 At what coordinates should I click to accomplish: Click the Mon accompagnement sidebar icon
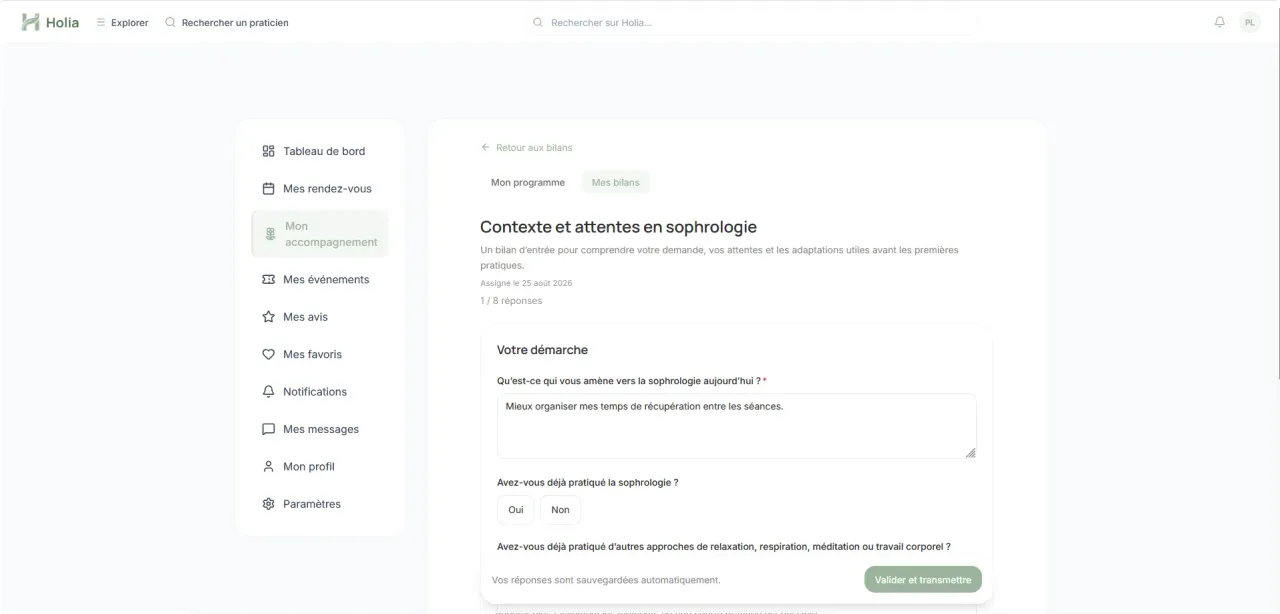click(270, 234)
